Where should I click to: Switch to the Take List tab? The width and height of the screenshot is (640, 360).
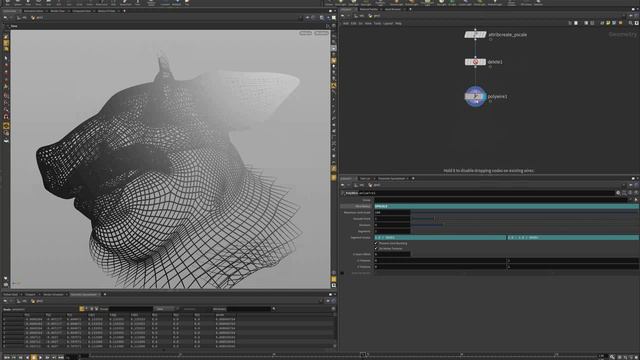click(365, 178)
